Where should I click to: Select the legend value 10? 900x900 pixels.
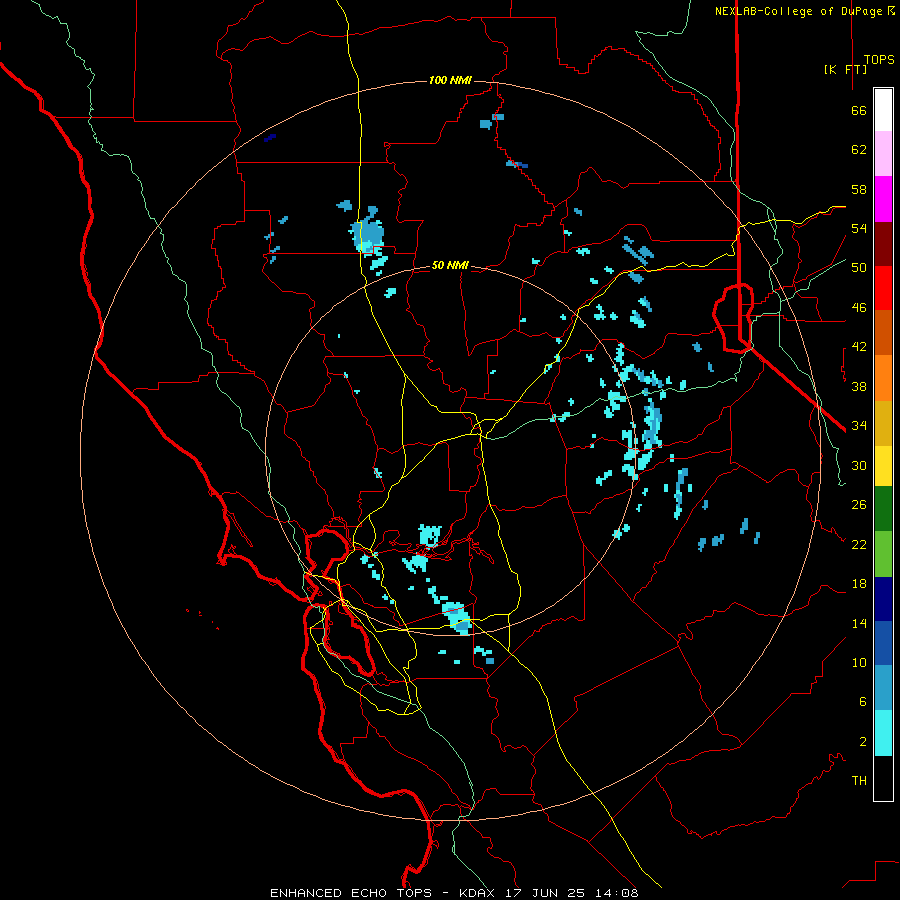point(859,662)
